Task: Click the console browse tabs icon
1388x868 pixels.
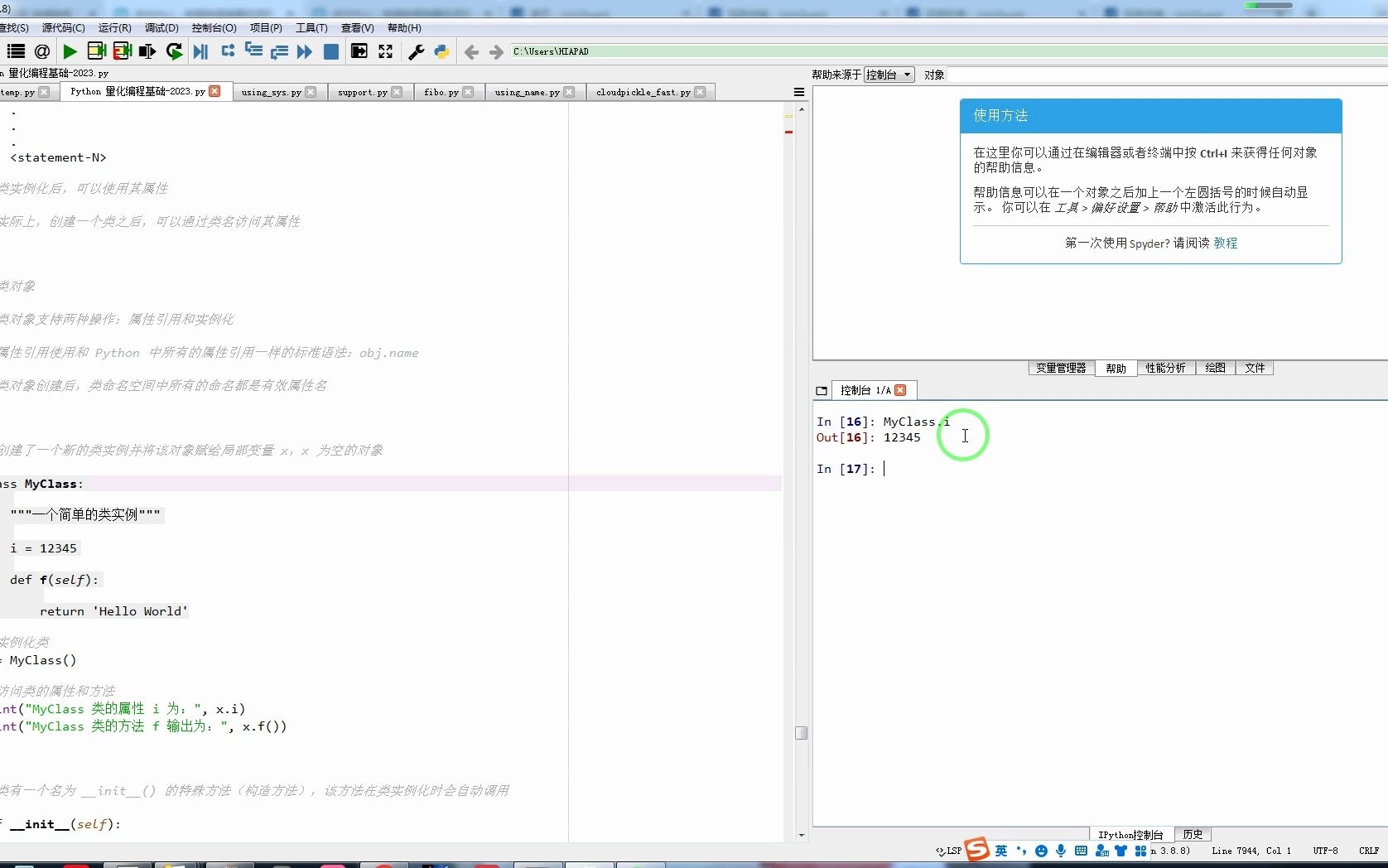Action: click(x=822, y=390)
